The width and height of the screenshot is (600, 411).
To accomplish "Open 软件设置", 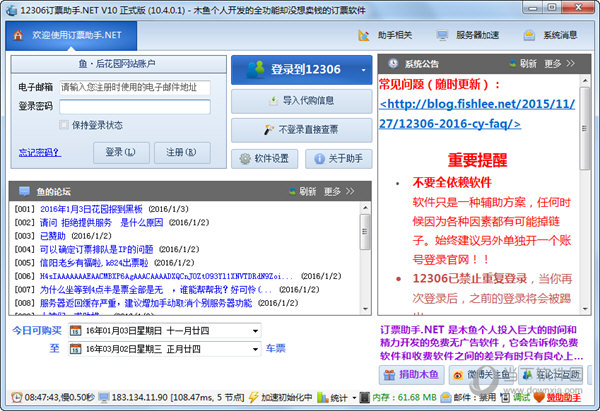I will point(264,158).
